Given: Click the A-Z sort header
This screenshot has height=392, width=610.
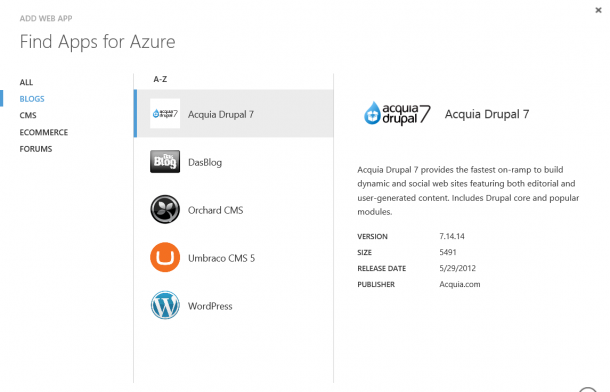Looking at the screenshot, I should 160,79.
